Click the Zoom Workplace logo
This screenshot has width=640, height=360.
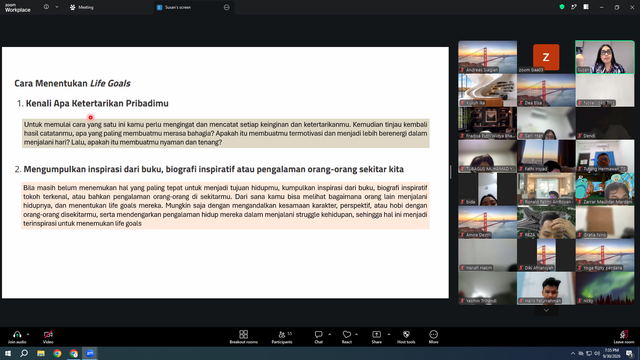(x=18, y=8)
